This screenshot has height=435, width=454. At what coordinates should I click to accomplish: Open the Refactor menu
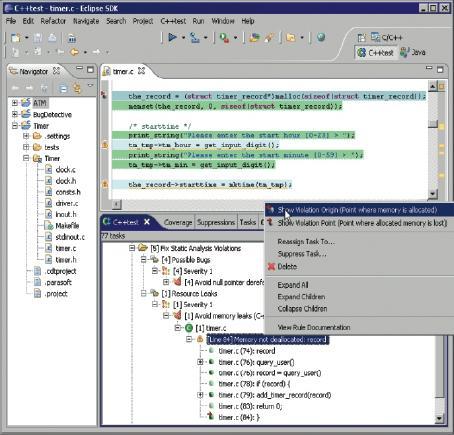point(53,21)
